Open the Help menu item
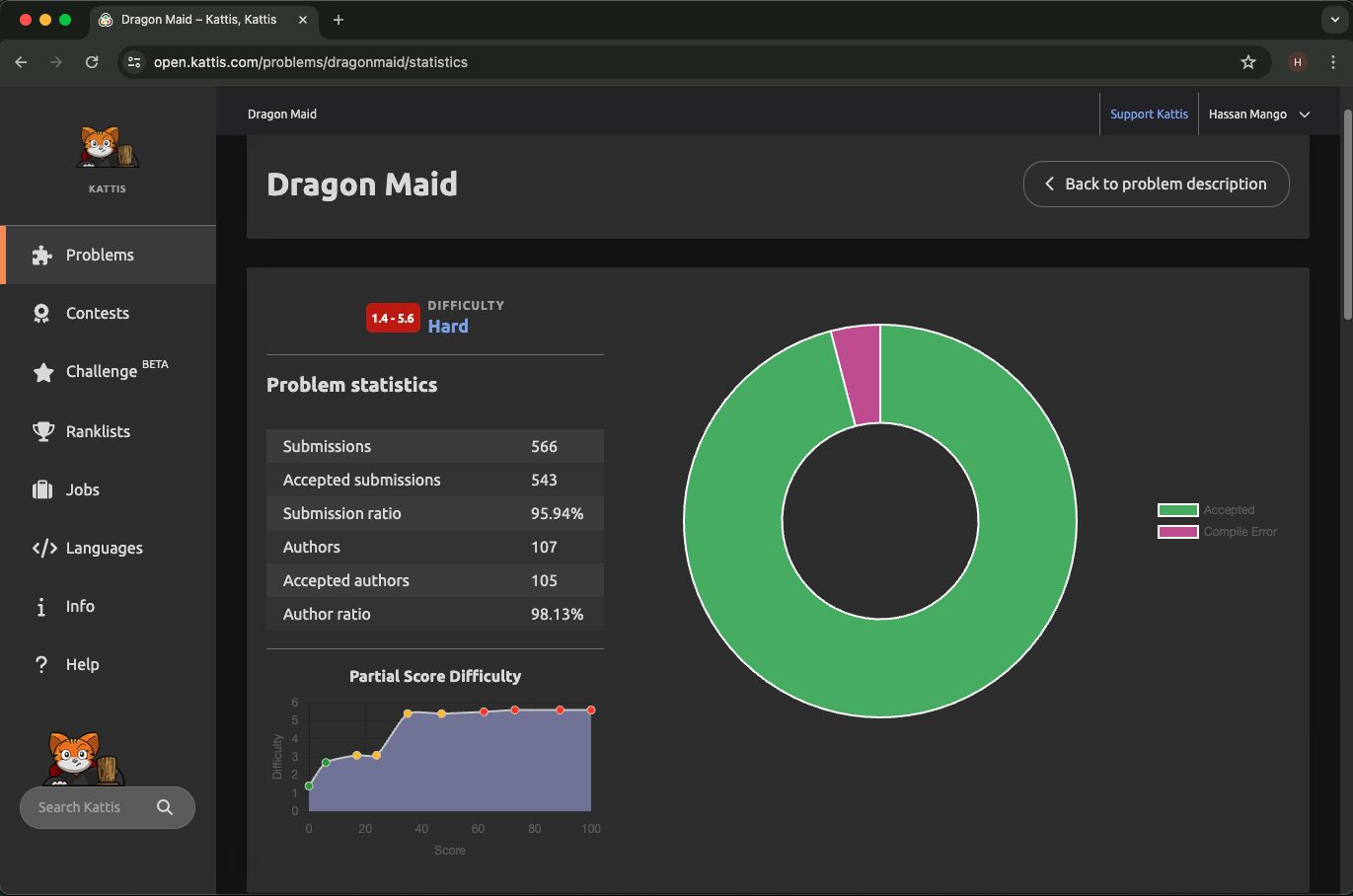Viewport: 1353px width, 896px height. pos(110,665)
